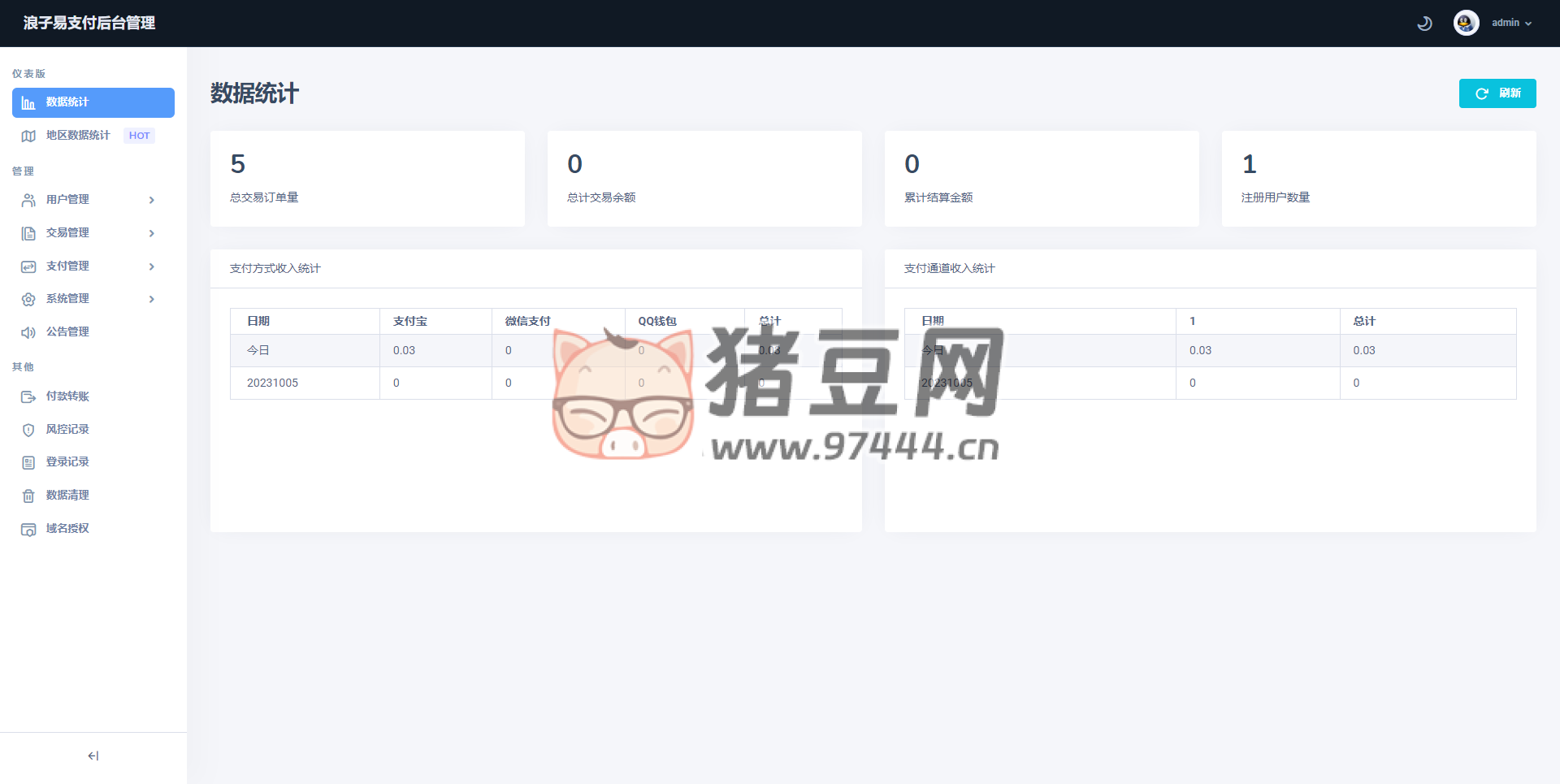Click the 公告管理 speaker icon
The height and width of the screenshot is (784, 1560).
click(x=28, y=332)
